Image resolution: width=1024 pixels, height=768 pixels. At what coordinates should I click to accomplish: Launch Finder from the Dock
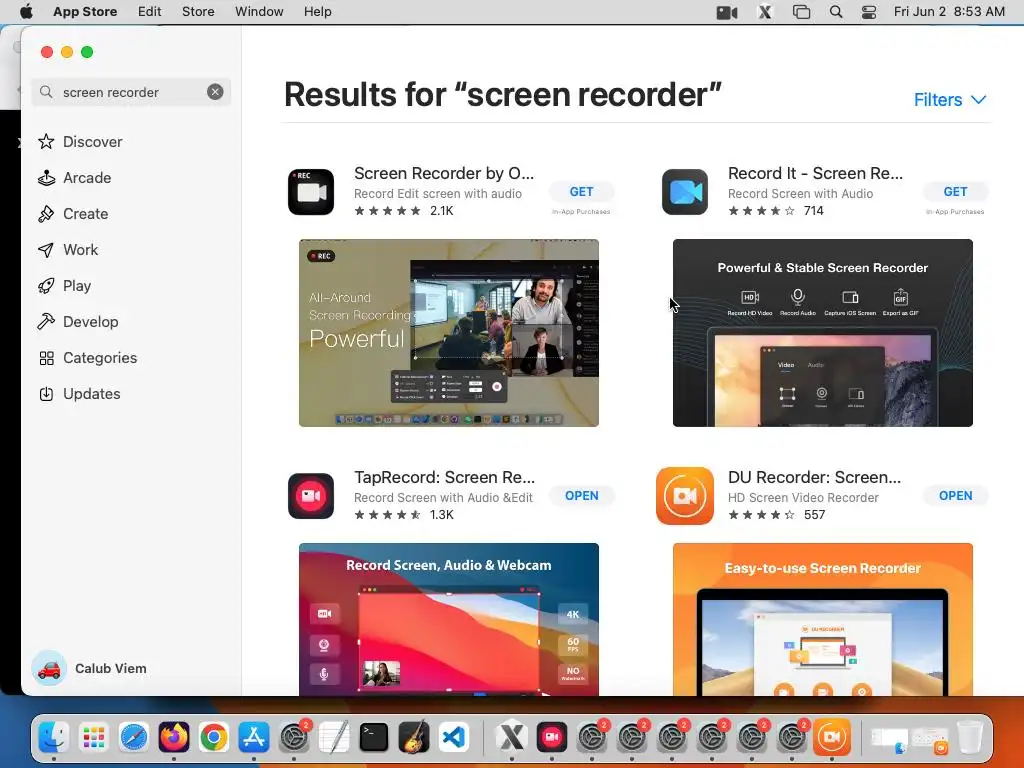[x=54, y=737]
